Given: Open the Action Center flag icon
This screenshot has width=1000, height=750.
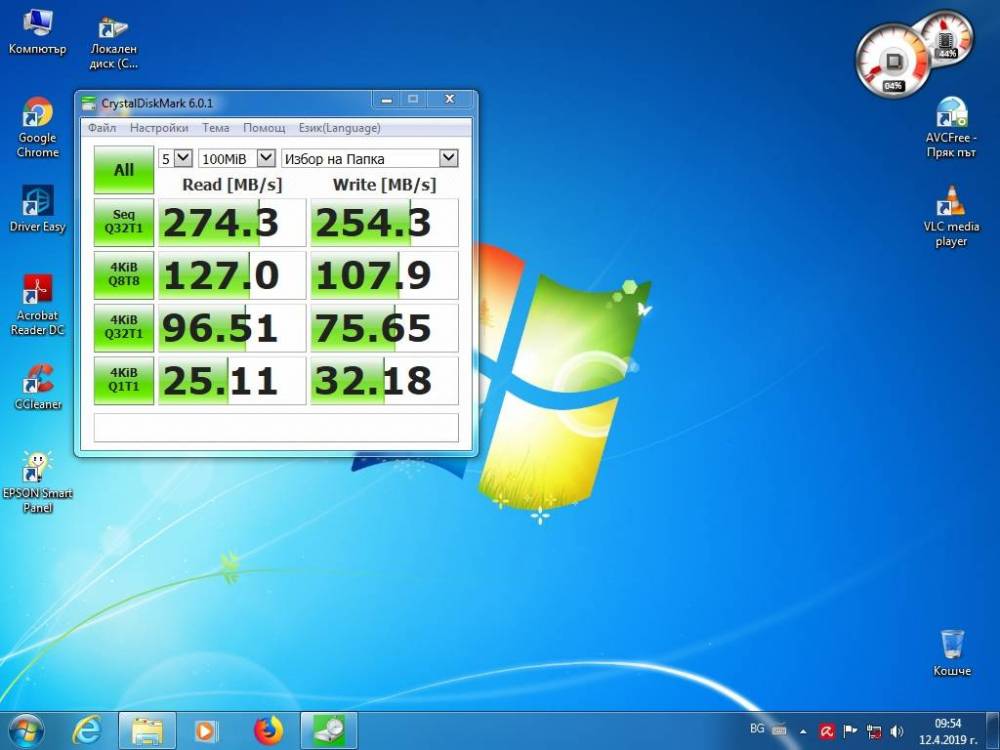Looking at the screenshot, I should pos(850,731).
